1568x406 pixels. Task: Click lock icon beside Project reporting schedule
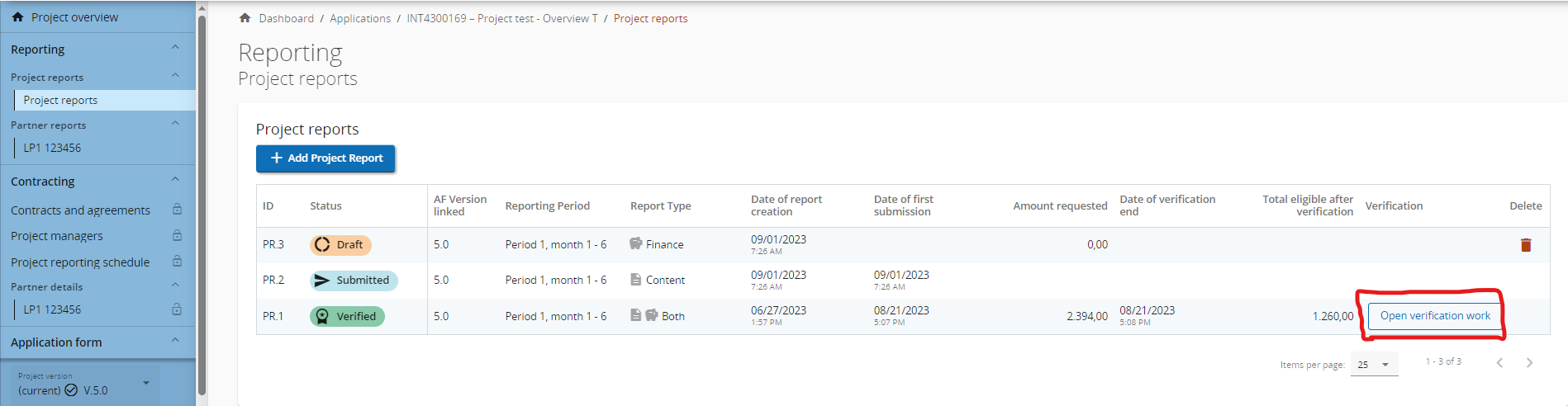(x=177, y=262)
